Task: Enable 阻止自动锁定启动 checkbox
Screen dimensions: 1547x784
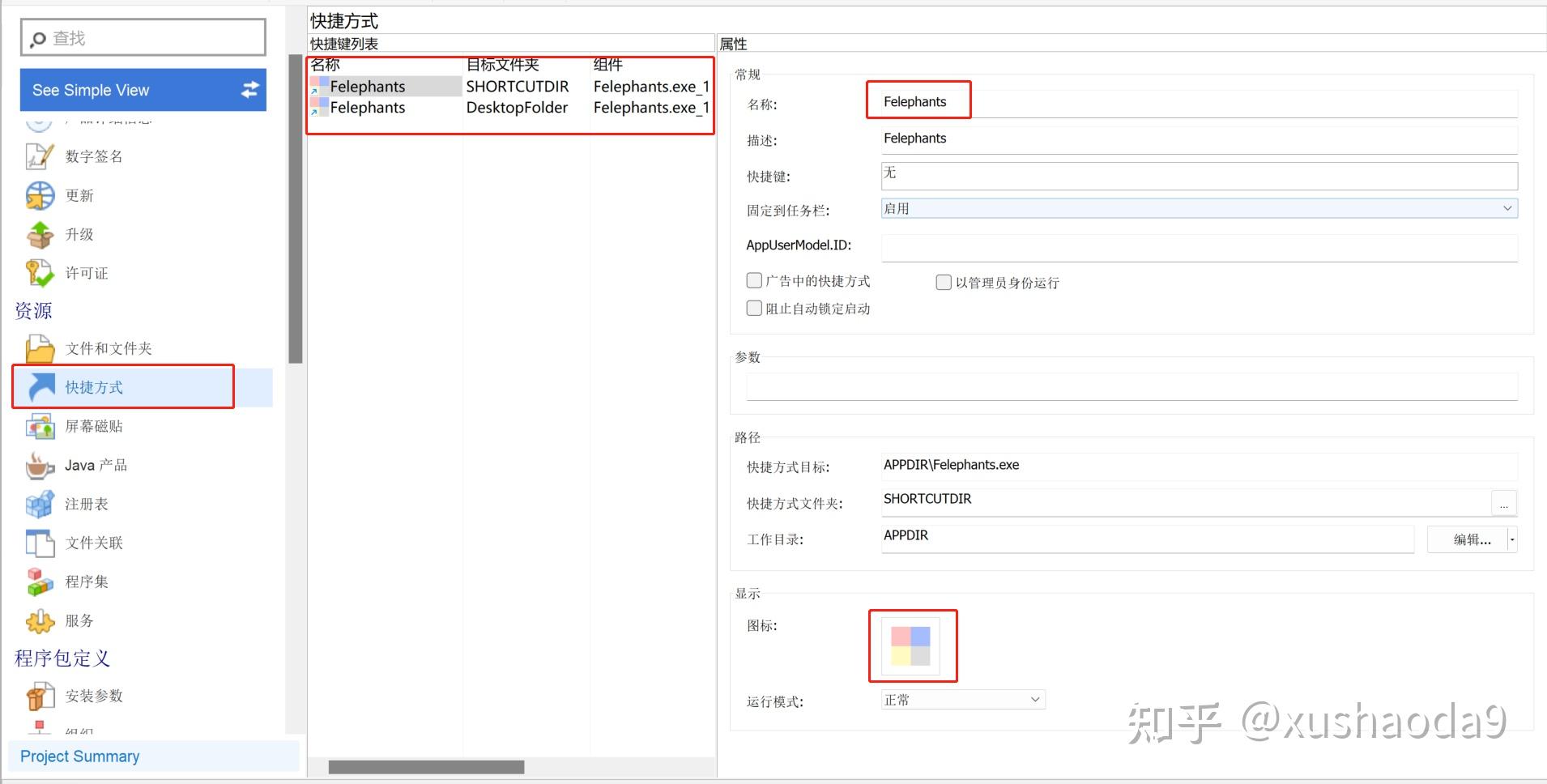Action: [x=754, y=308]
